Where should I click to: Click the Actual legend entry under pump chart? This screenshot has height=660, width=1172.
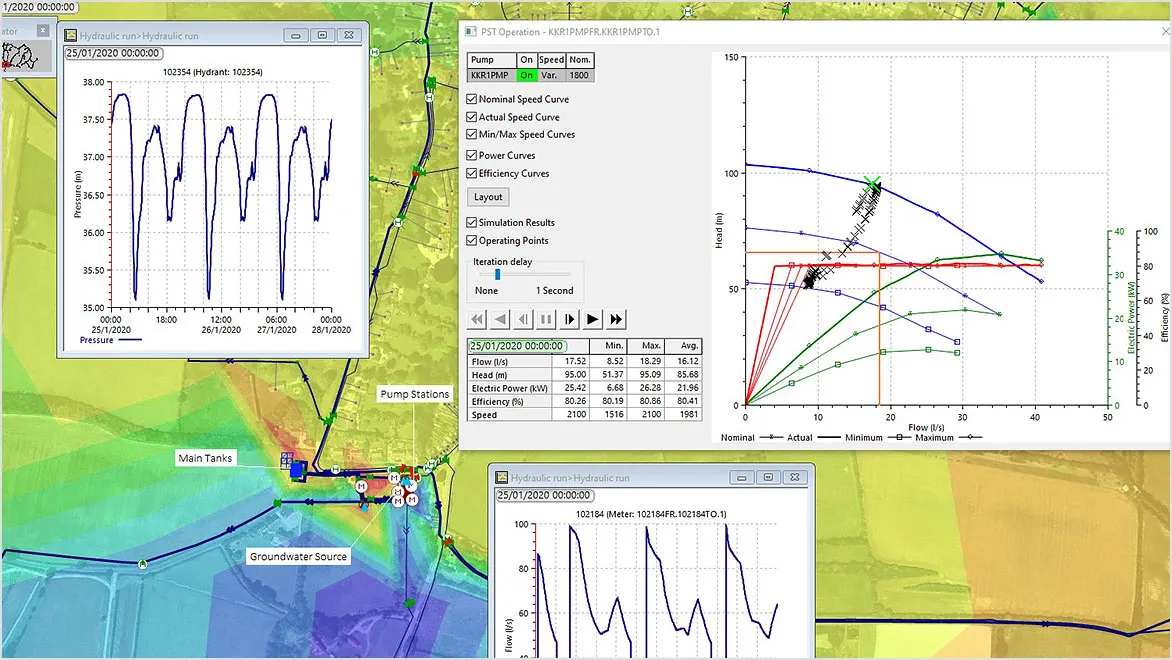(814, 438)
